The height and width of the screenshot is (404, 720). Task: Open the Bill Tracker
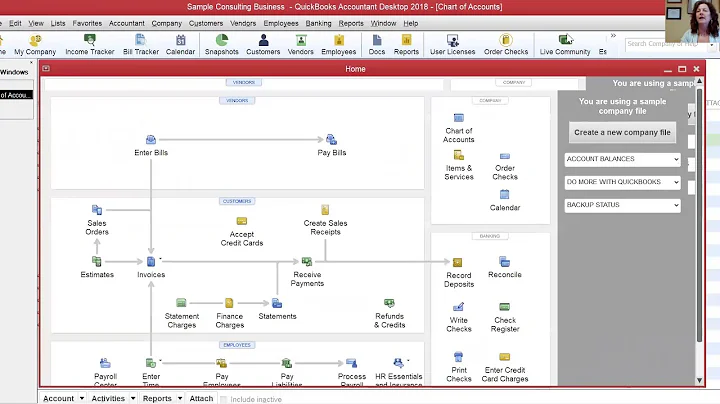[141, 45]
